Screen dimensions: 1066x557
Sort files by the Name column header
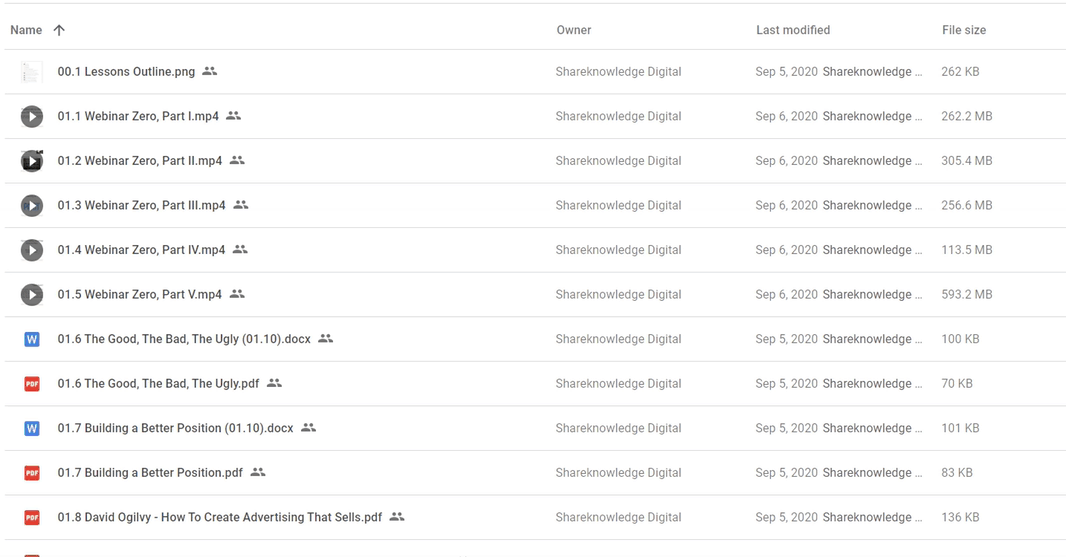(26, 30)
